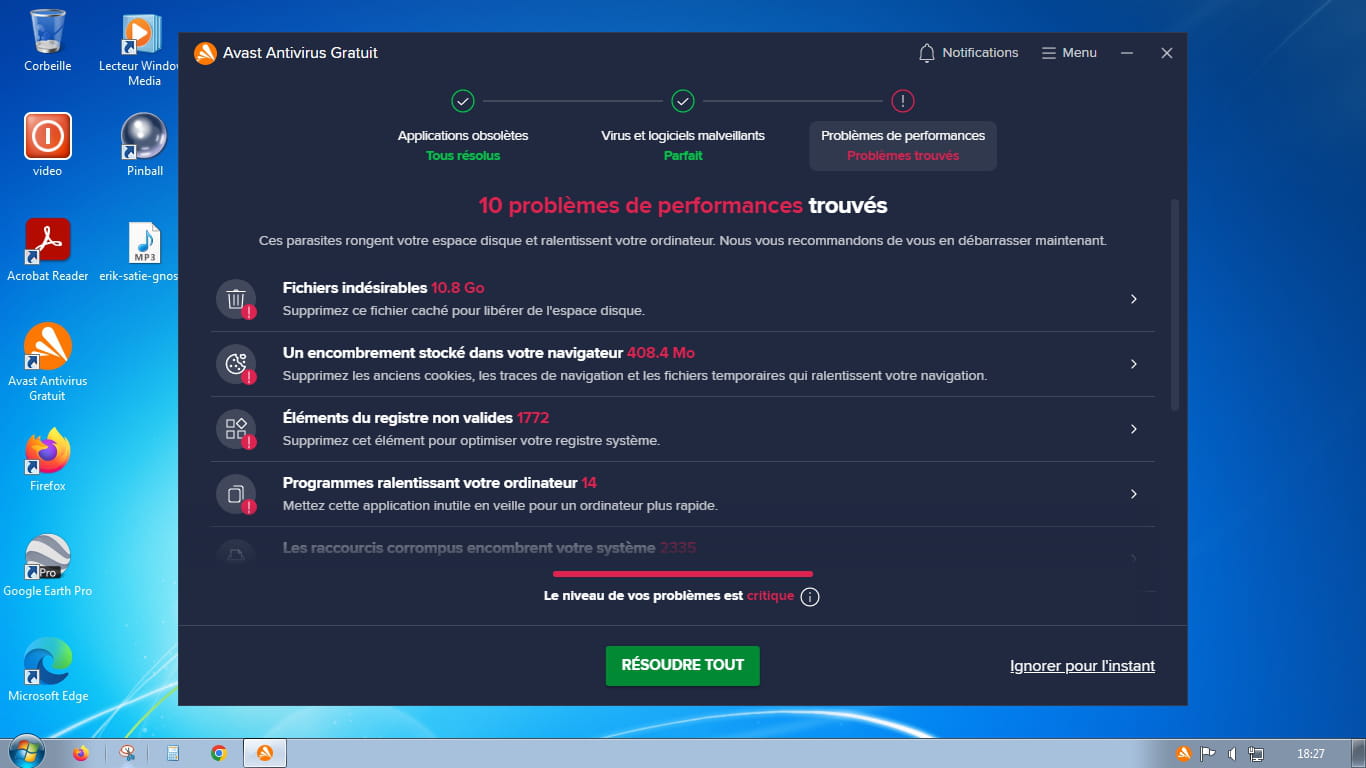Select Problèmes de performances step
The image size is (1366, 768).
(903, 146)
